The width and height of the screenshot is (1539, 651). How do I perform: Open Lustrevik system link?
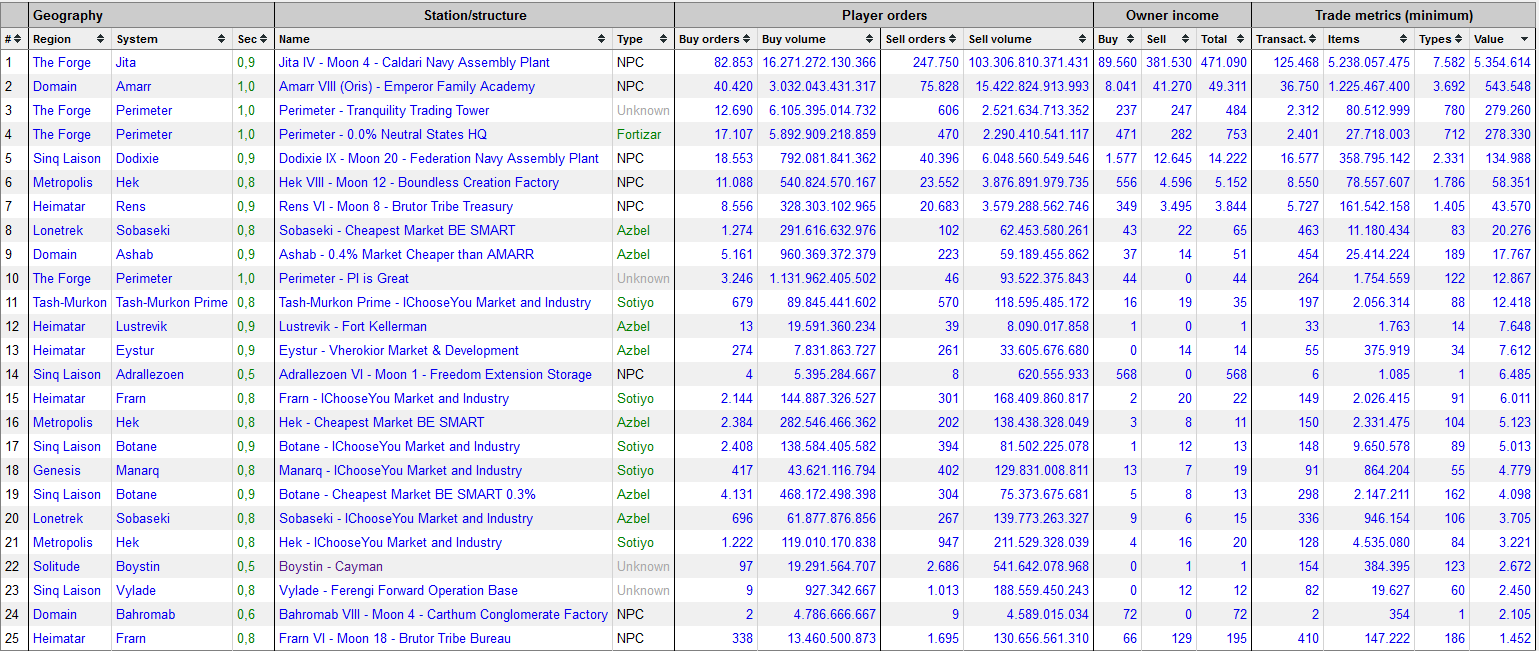(x=142, y=326)
